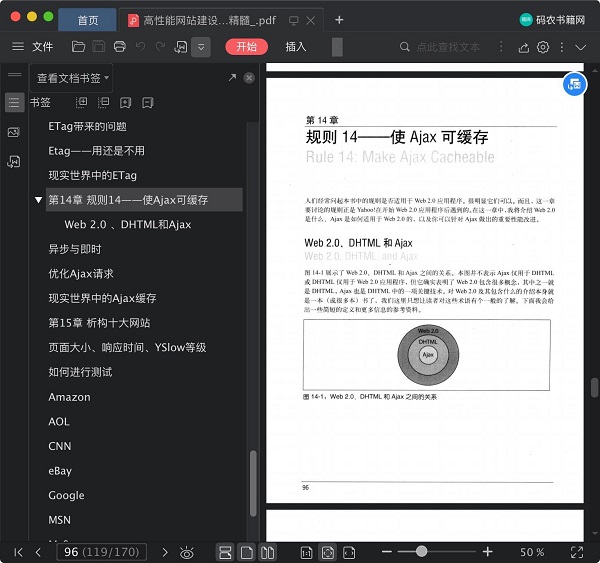Click the text search field
This screenshot has height=563, width=600.
[448, 47]
